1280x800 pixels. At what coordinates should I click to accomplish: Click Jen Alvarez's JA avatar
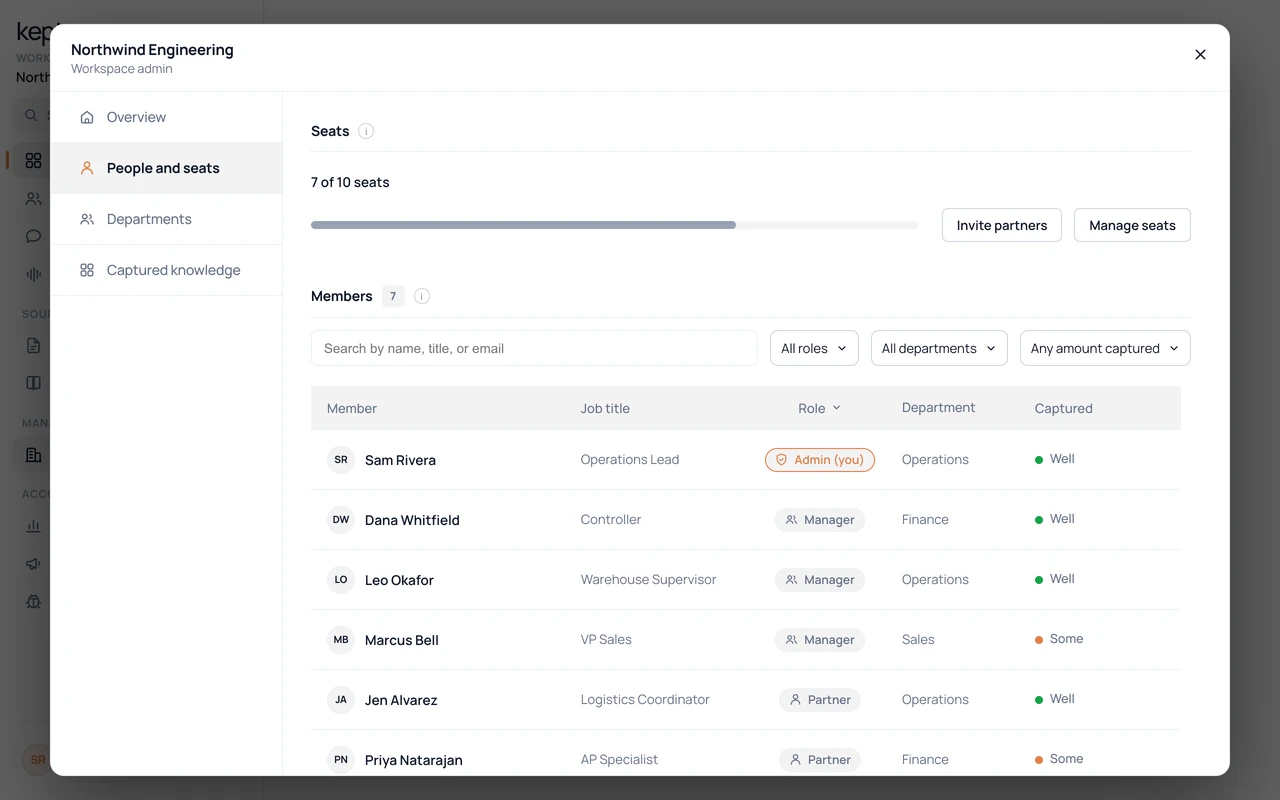341,700
